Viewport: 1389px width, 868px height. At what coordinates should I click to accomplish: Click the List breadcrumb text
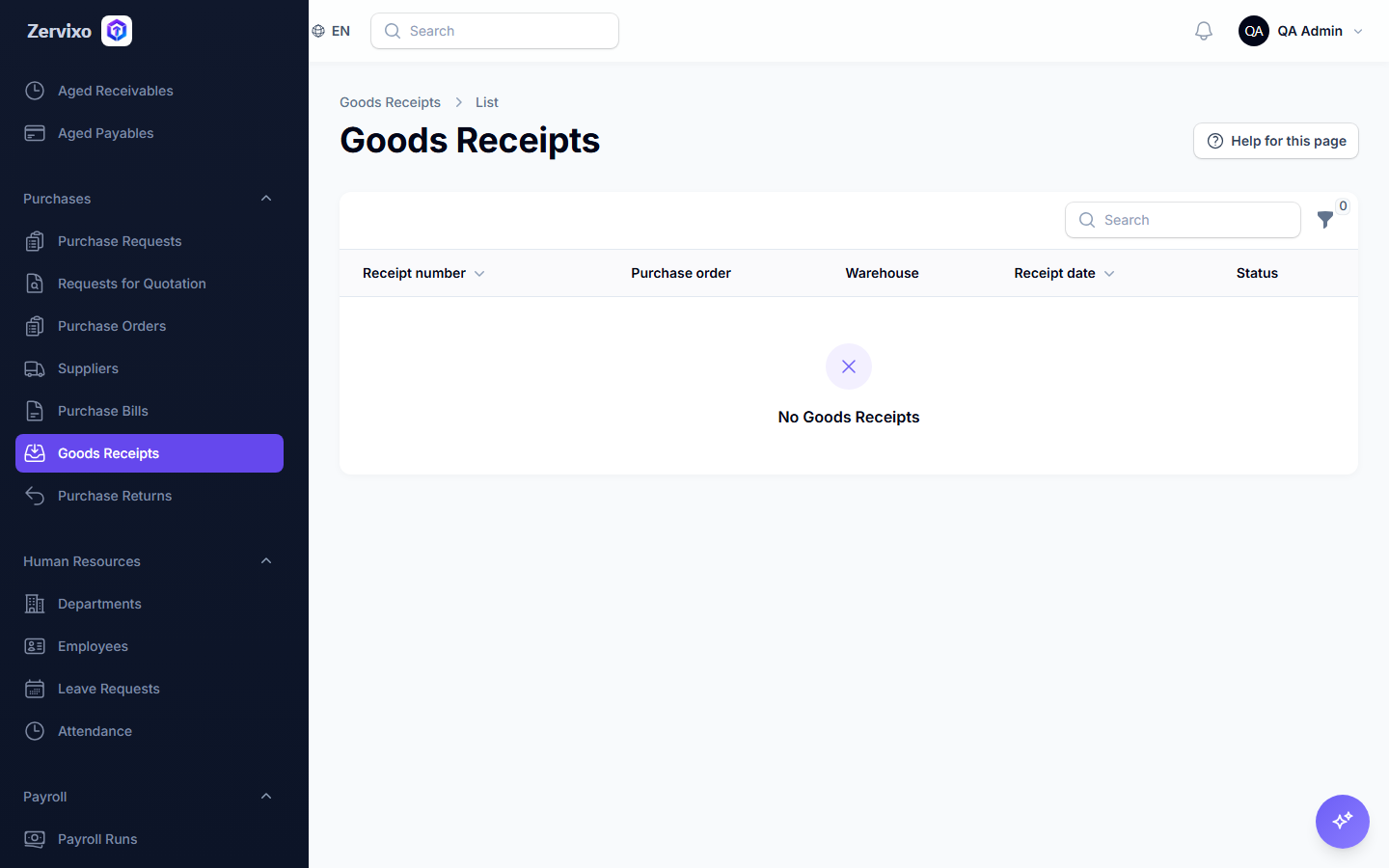pos(486,102)
